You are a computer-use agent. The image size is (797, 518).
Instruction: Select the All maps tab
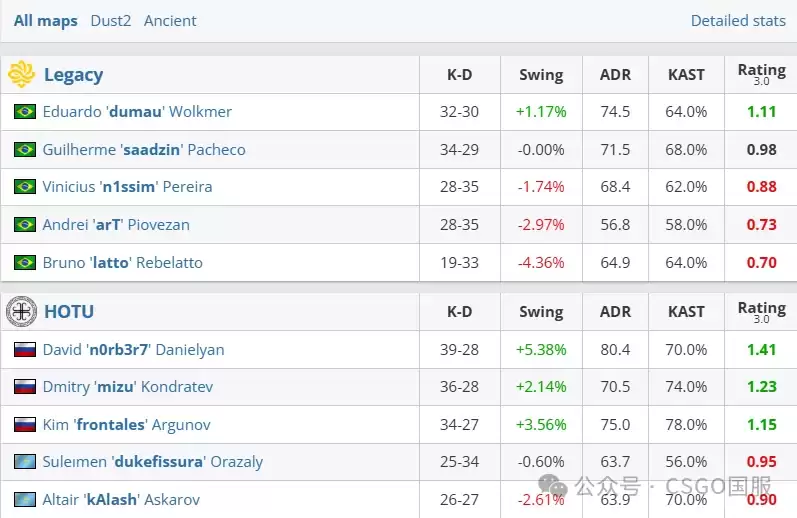[46, 21]
